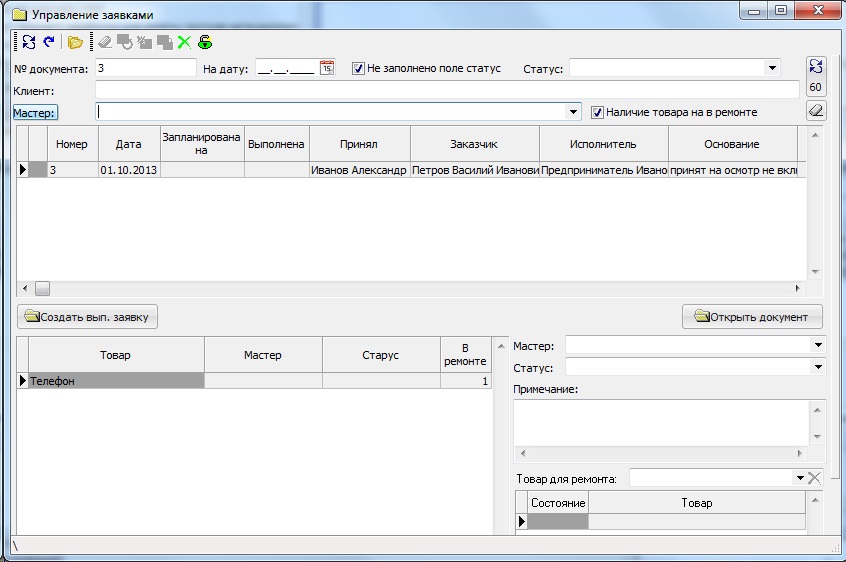Viewport: 846px width, 562px height.
Task: Click the grey document with circular arrow icon
Action: point(125,42)
